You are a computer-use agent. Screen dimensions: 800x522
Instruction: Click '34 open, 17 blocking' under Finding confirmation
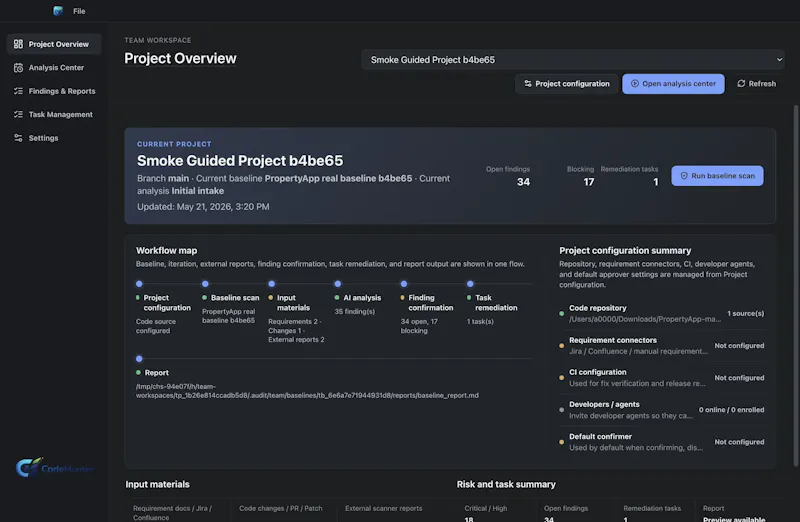tap(419, 326)
